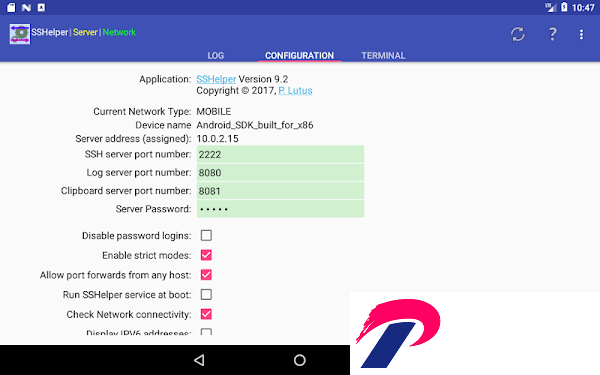Tap the refresh/restart server icon
The height and width of the screenshot is (375, 600).
click(518, 34)
